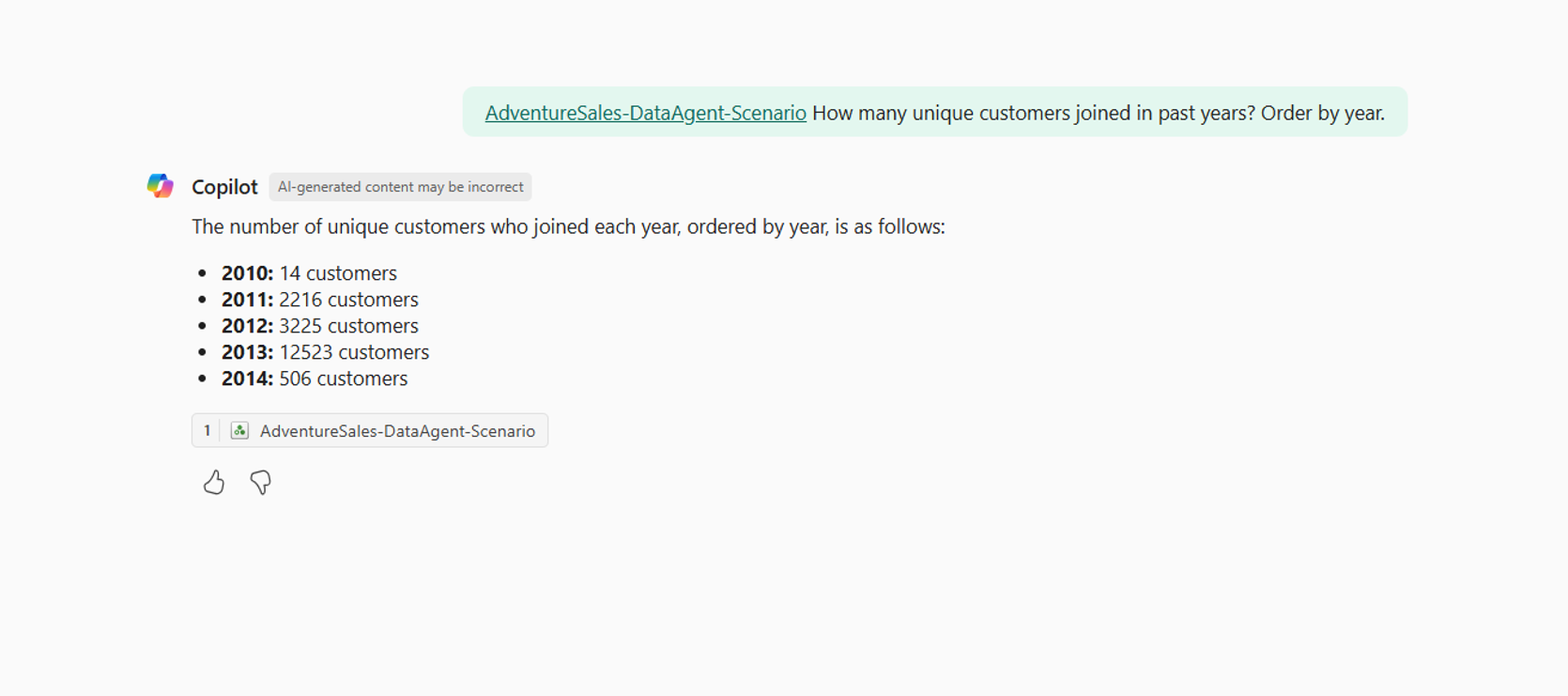This screenshot has height=696, width=1568.
Task: Open the AdventureSales-DataAgent-Scenario link in prompt
Action: pyautogui.click(x=645, y=113)
